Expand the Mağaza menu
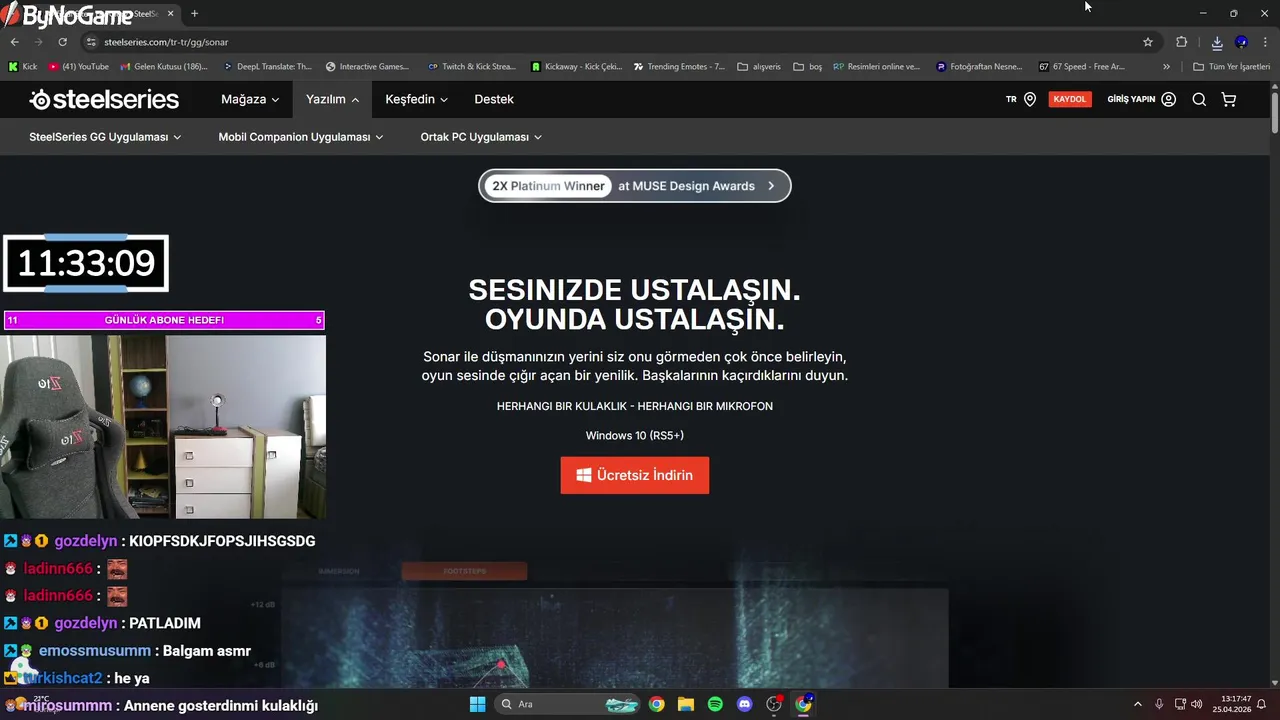The width and height of the screenshot is (1280, 720). 250,99
